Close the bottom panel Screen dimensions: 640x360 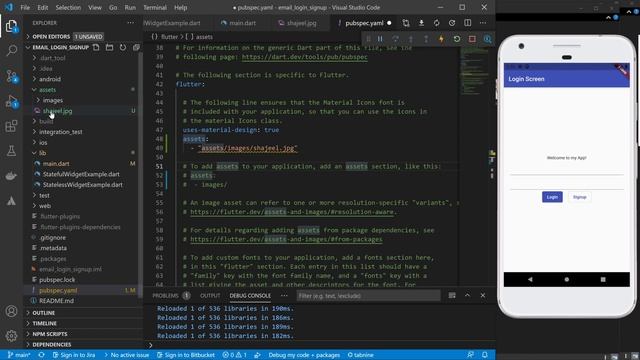click(x=483, y=295)
